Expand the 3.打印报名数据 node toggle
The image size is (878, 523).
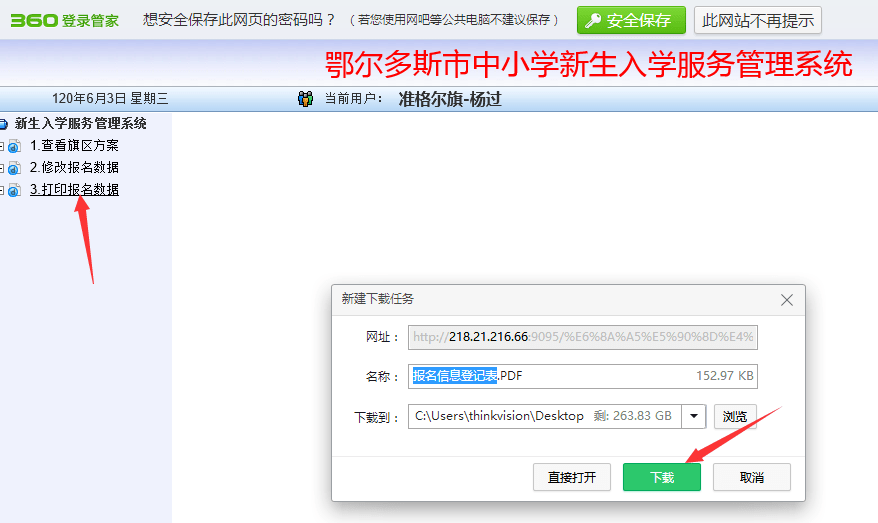coord(2,190)
